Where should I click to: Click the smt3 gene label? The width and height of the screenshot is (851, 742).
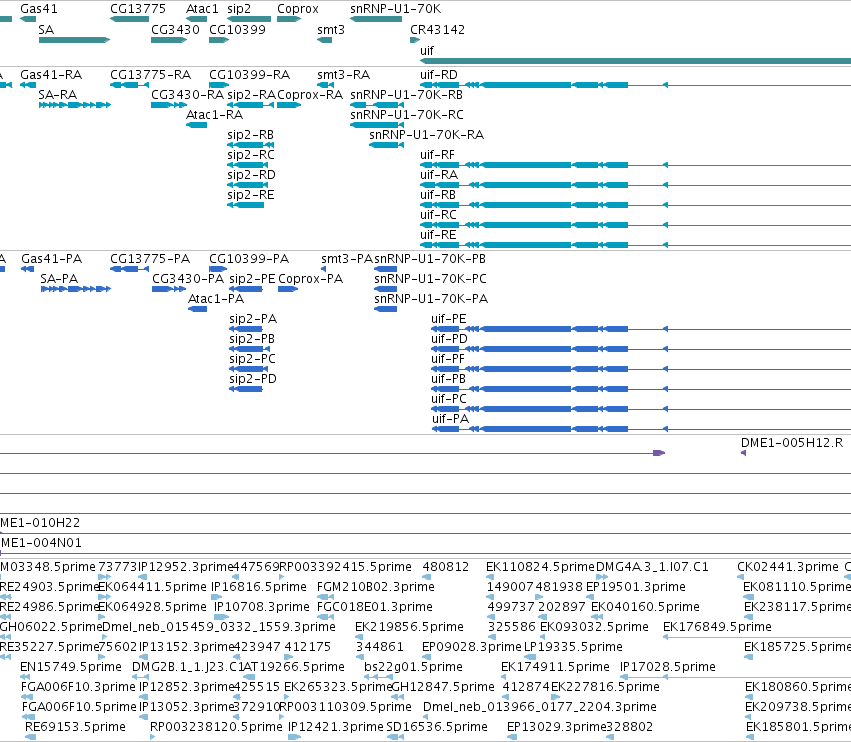331,29
